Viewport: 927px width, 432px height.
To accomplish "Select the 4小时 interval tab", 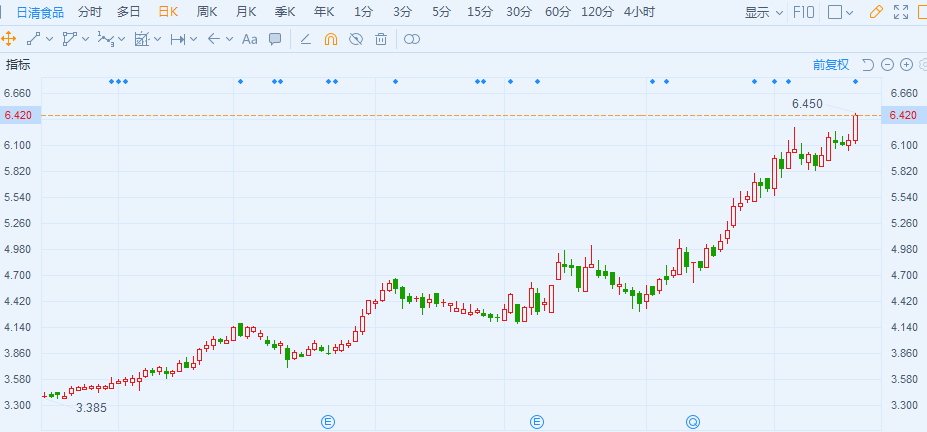I will click(639, 12).
